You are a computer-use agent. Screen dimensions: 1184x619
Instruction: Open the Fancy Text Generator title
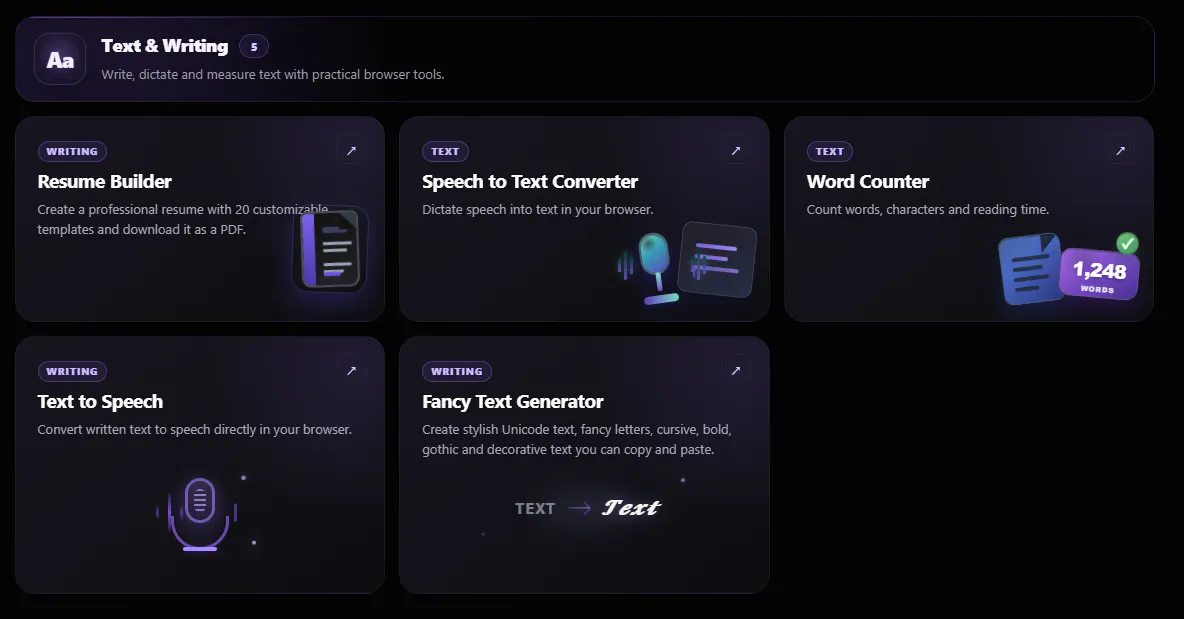(x=513, y=402)
